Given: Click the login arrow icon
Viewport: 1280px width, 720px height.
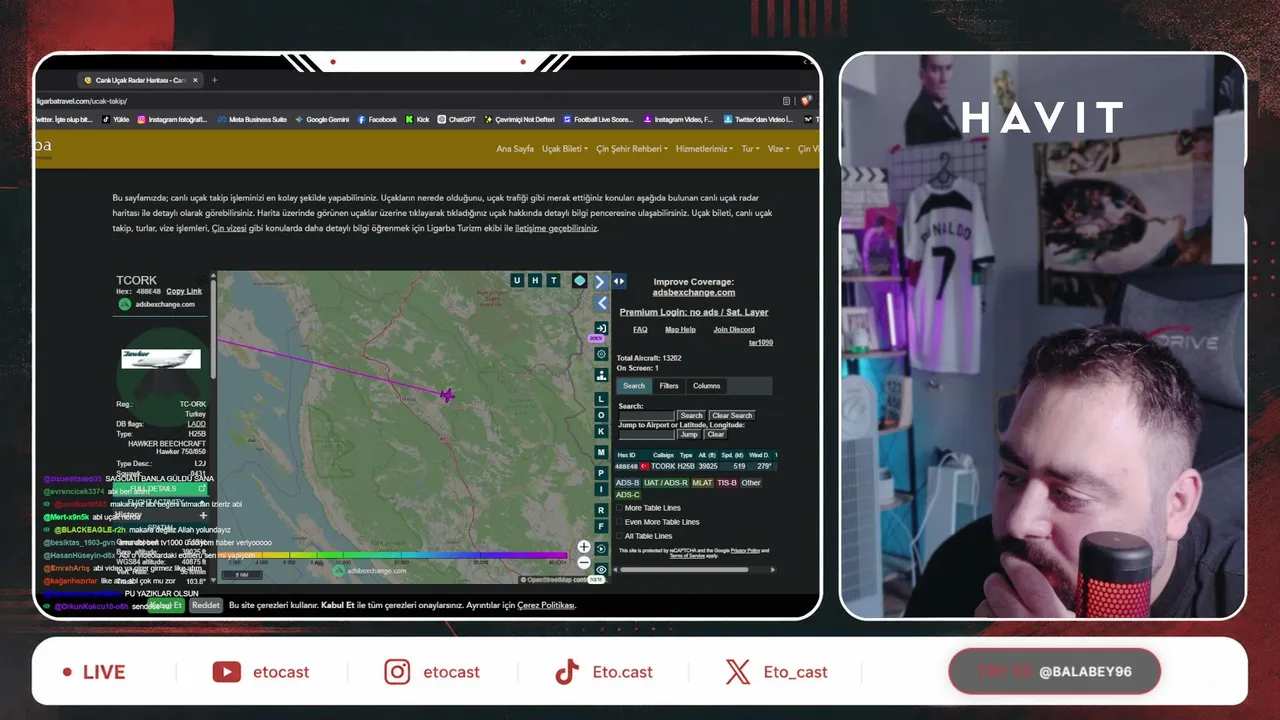Looking at the screenshot, I should (601, 328).
